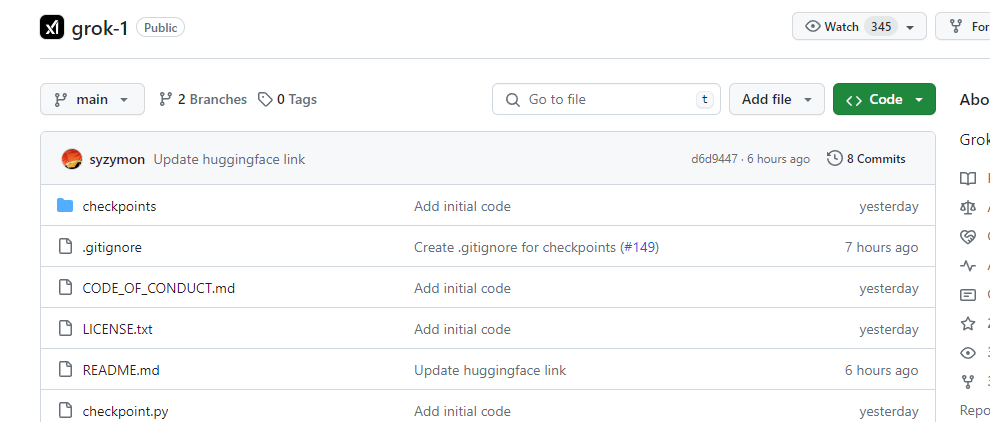Screen dimensions: 990x422
Task: Open pull request #149 link
Action: pos(640,248)
